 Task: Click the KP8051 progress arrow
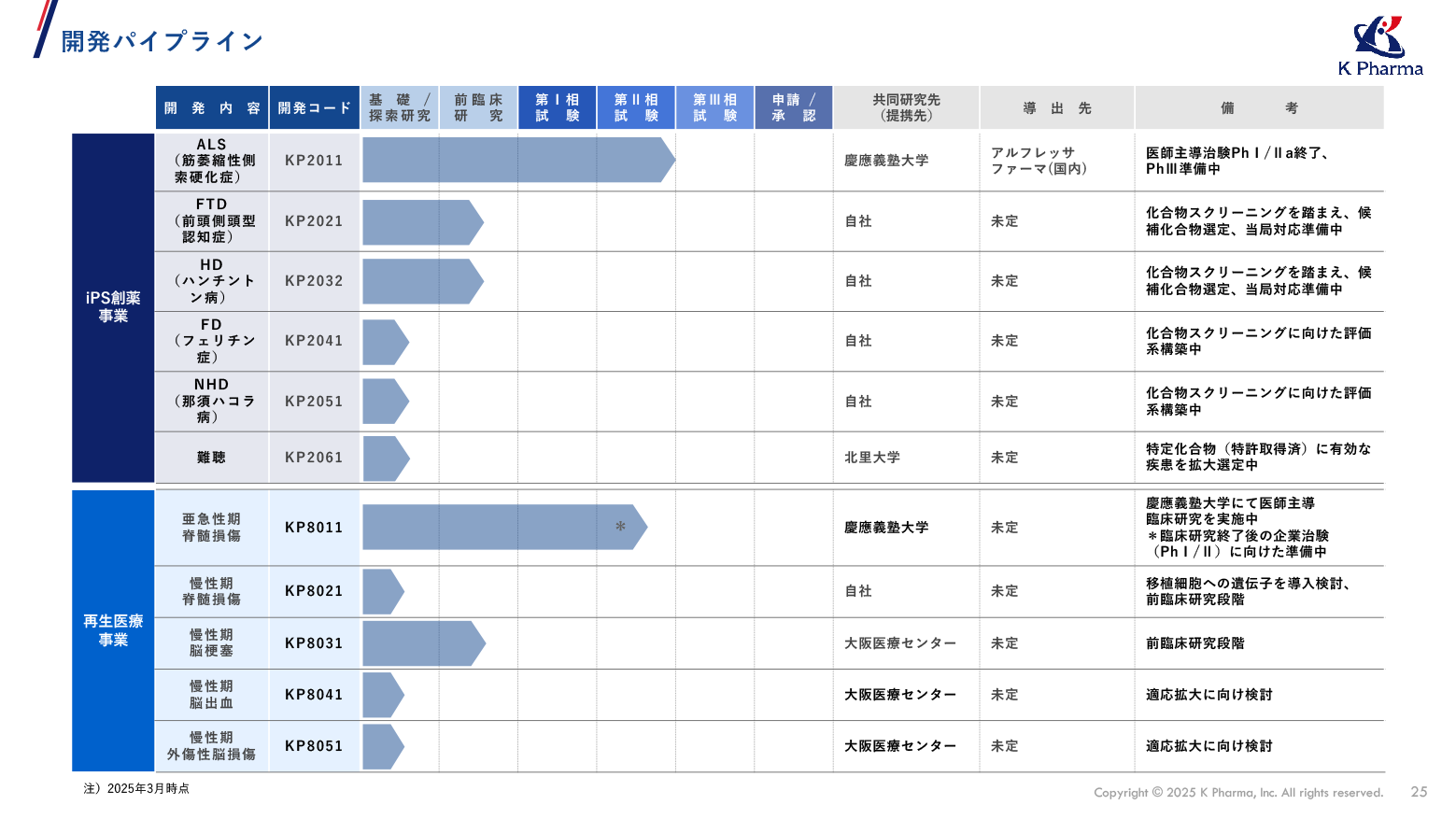tap(383, 746)
